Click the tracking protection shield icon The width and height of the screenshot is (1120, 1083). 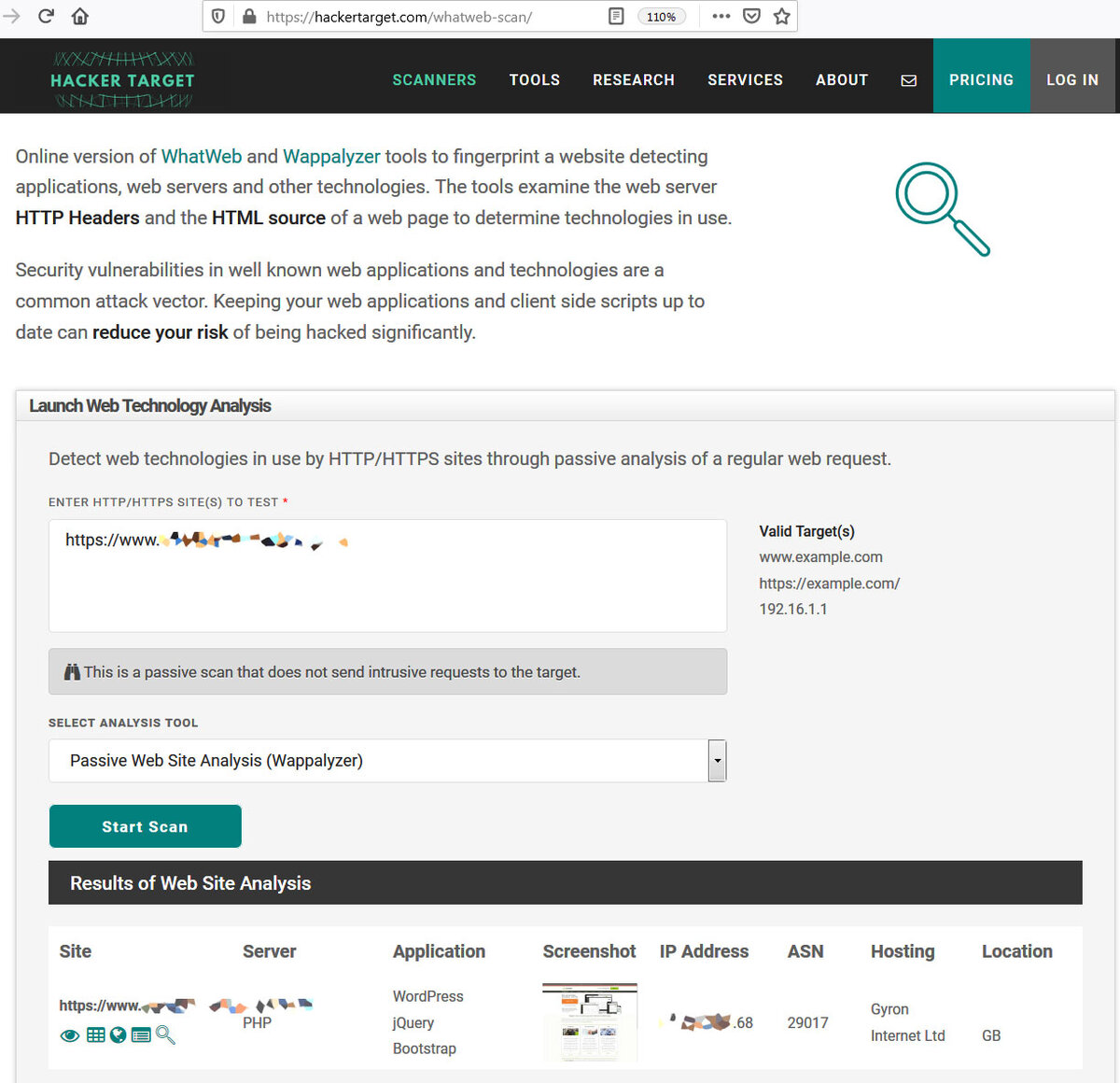(218, 16)
